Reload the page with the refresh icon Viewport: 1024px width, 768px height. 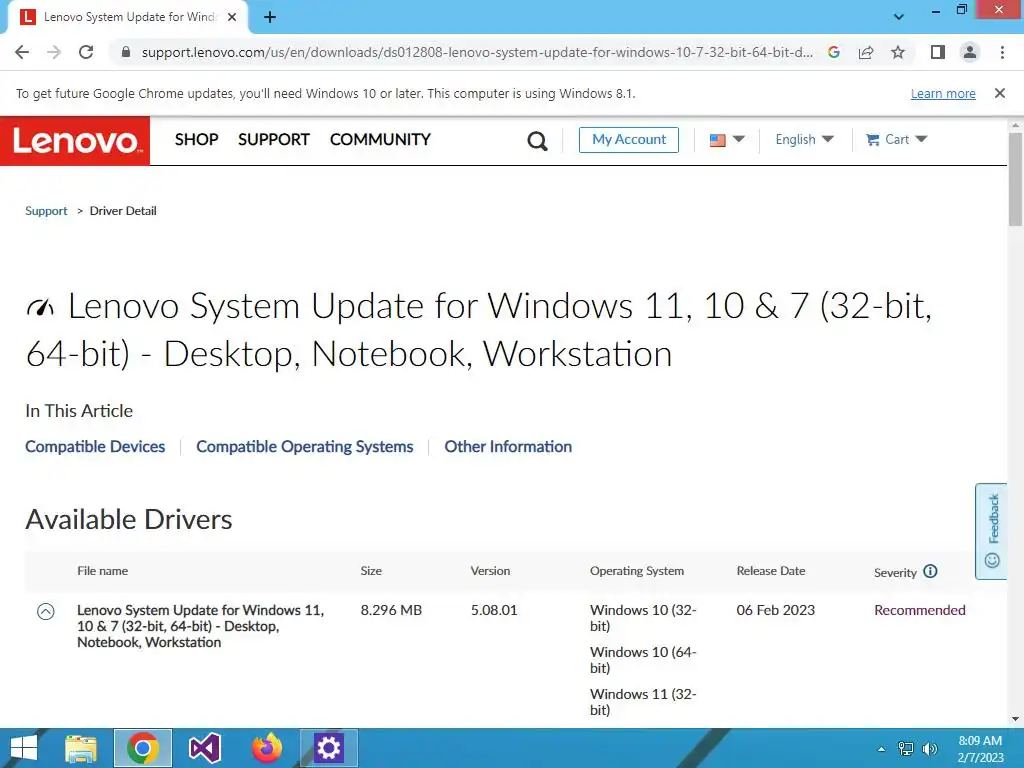(86, 52)
